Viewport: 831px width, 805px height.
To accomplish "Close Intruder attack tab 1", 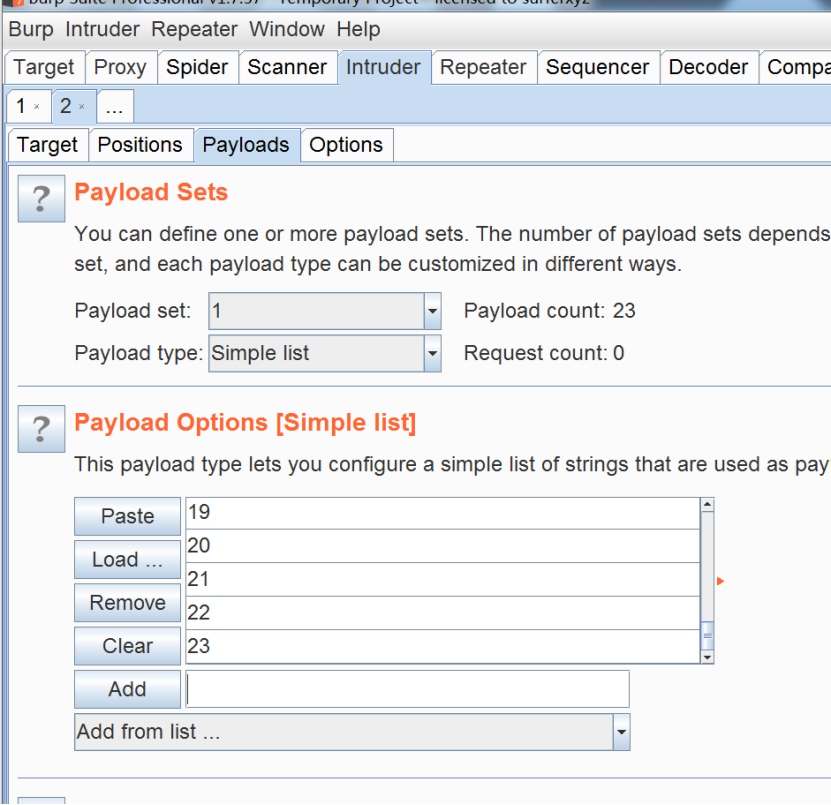I will click(37, 107).
